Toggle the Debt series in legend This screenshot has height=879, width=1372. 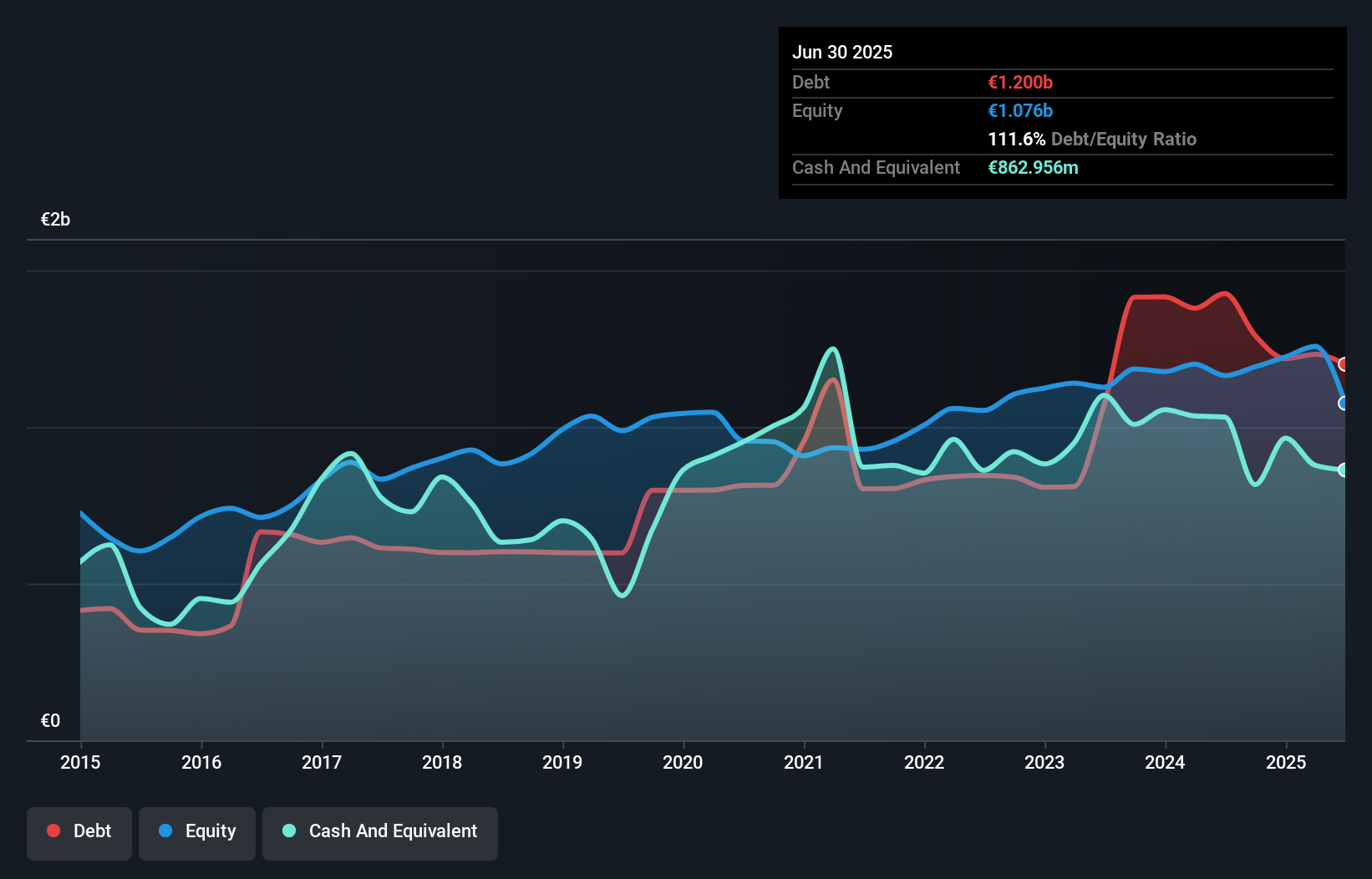point(79,831)
